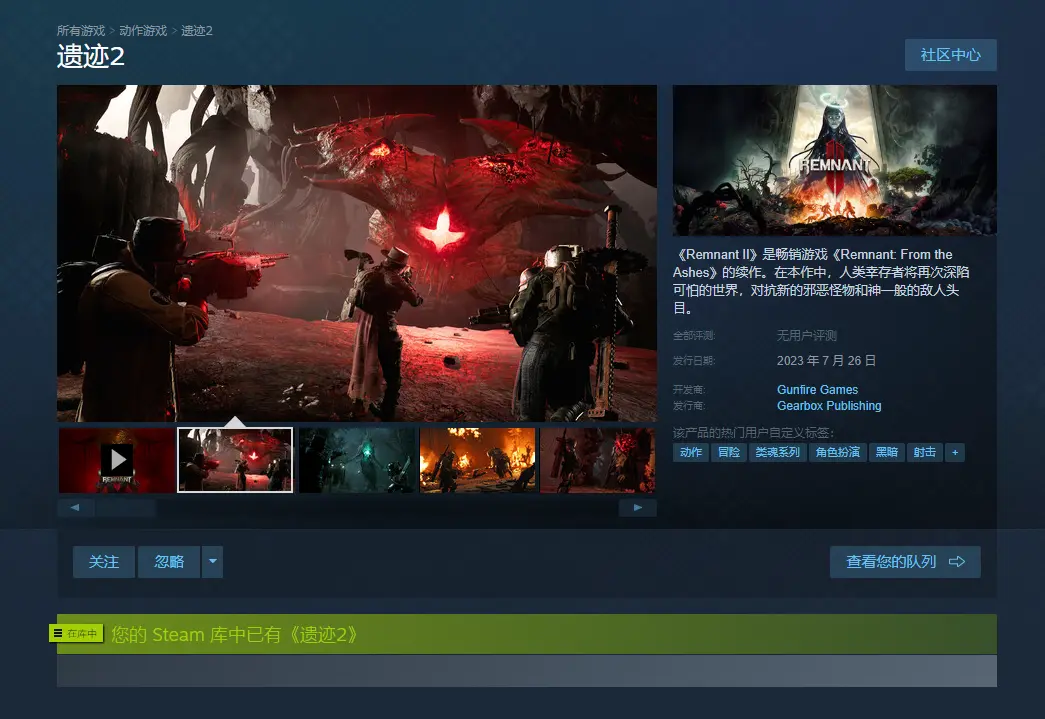Click the right arrow of thumbnail strip
The width and height of the screenshot is (1045, 719).
638,508
